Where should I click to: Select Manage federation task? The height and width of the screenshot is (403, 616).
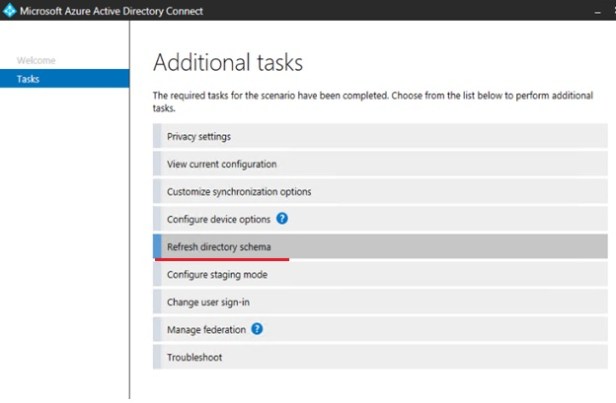(206, 329)
